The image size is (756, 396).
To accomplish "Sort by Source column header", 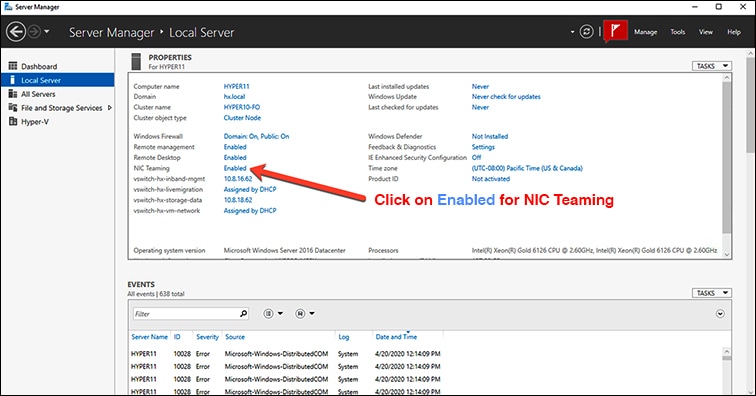I will 235,337.
